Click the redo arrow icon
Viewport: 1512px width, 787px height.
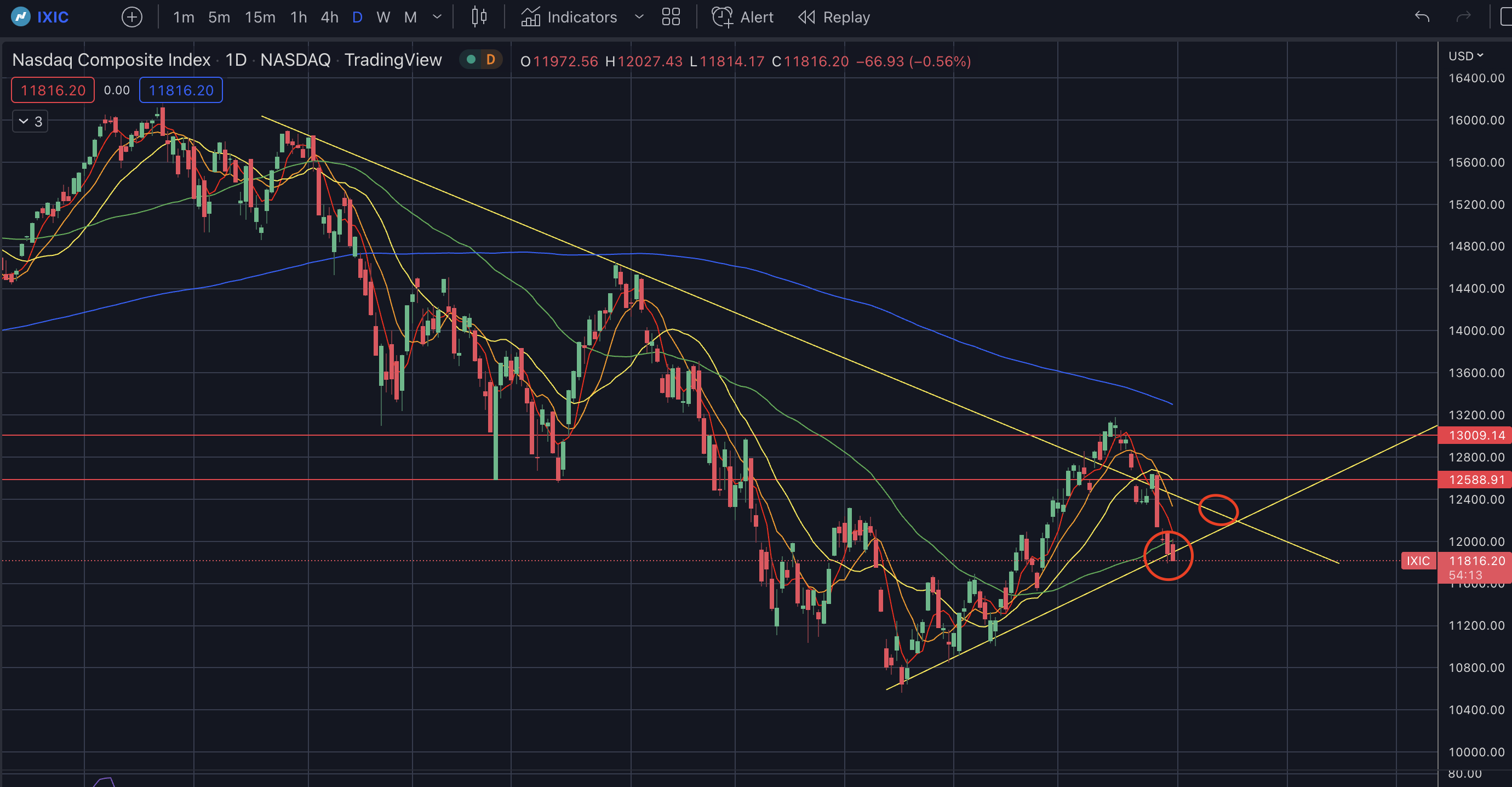(1464, 17)
